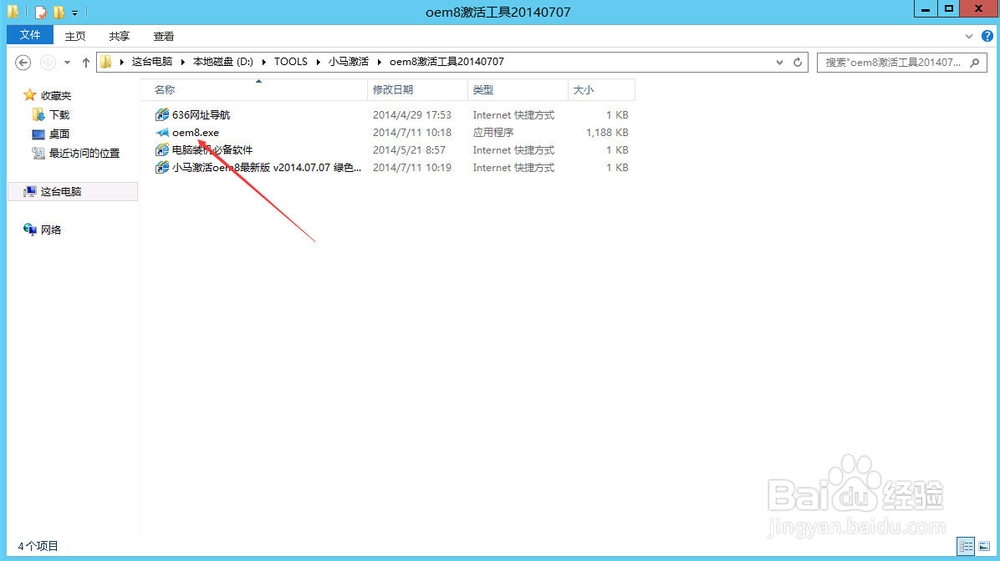
Task: Click the 收藏夹 star icon
Action: click(29, 95)
